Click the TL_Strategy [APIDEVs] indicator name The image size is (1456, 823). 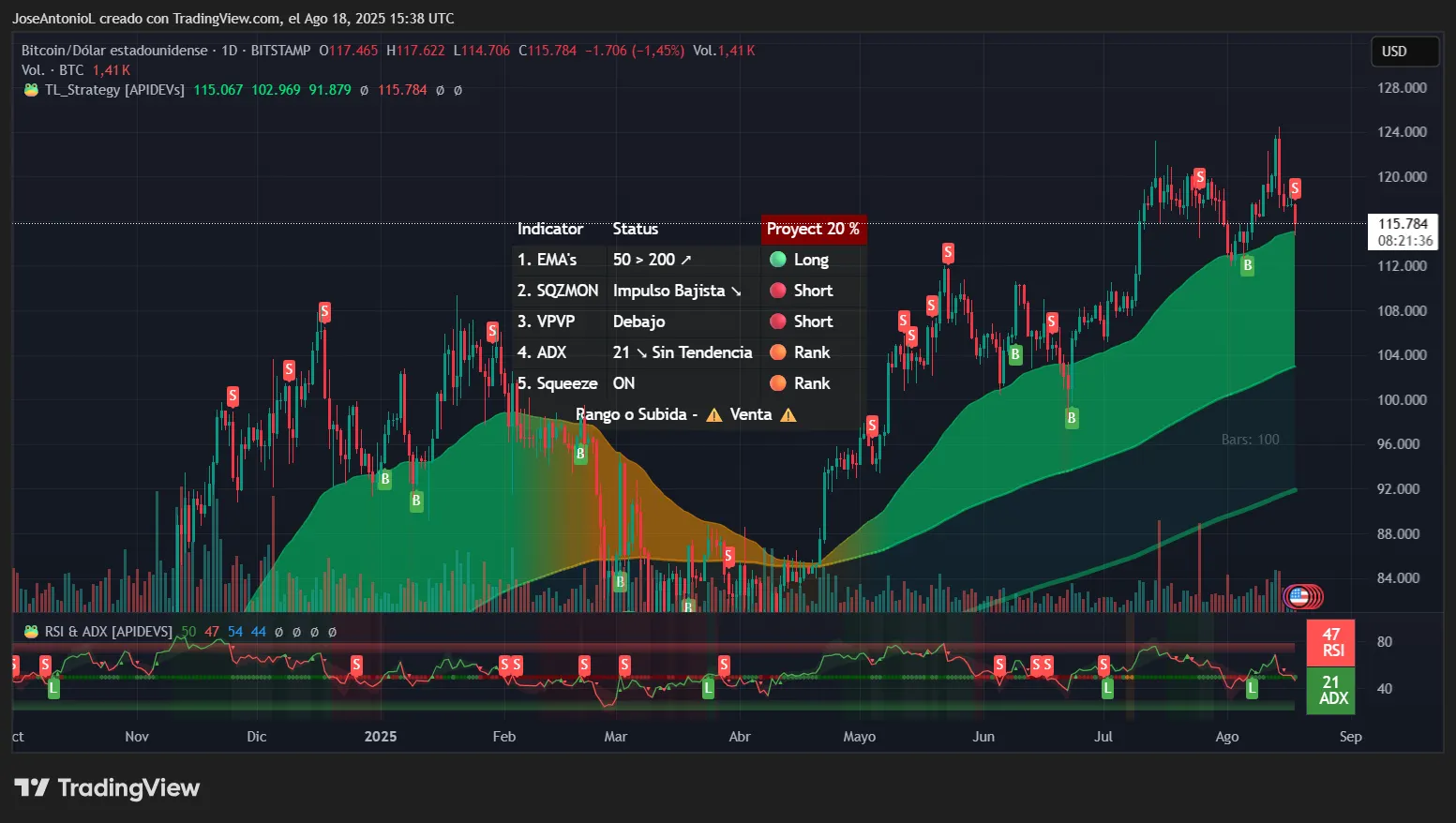coord(114,90)
